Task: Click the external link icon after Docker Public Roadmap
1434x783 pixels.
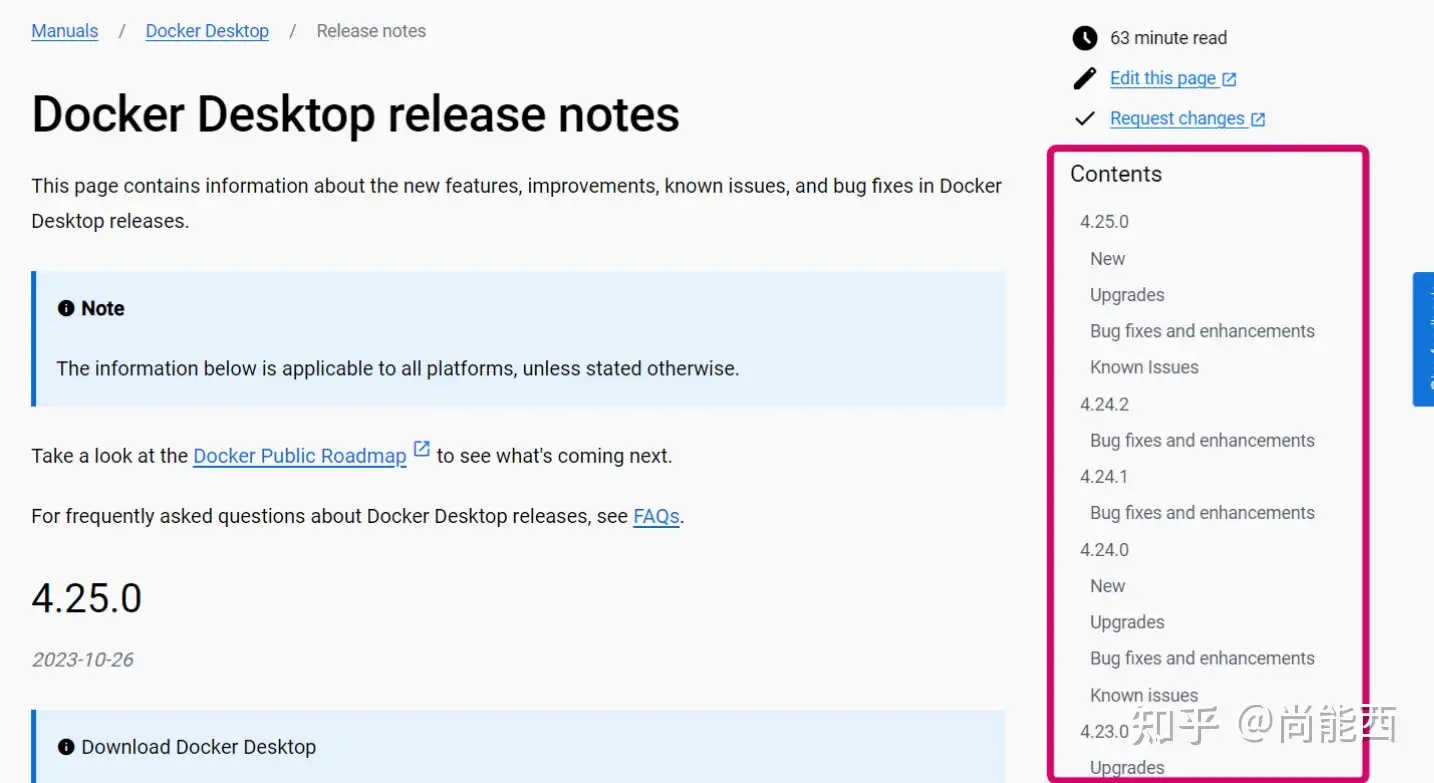Action: point(422,449)
